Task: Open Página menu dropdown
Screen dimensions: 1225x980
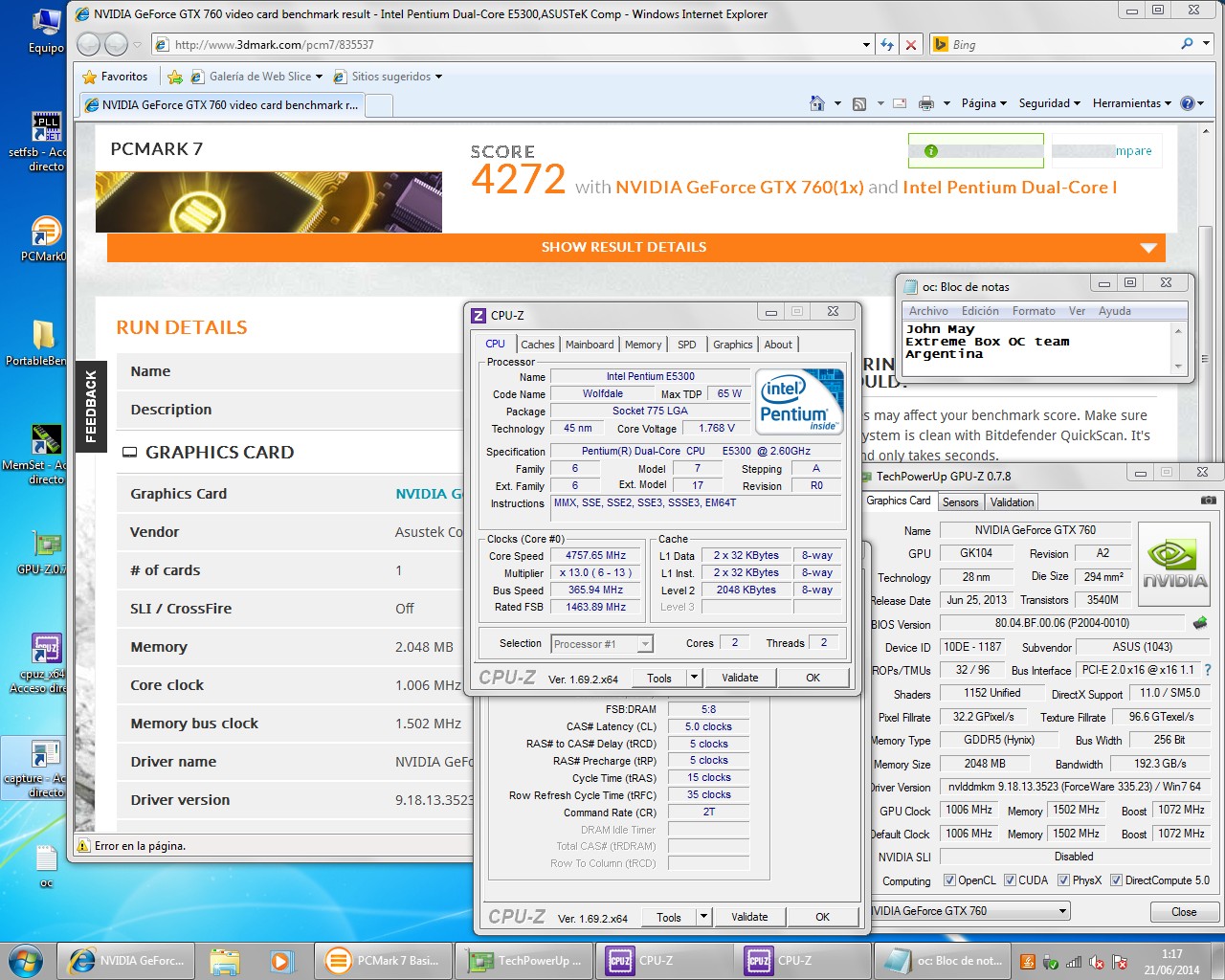Action: [984, 103]
